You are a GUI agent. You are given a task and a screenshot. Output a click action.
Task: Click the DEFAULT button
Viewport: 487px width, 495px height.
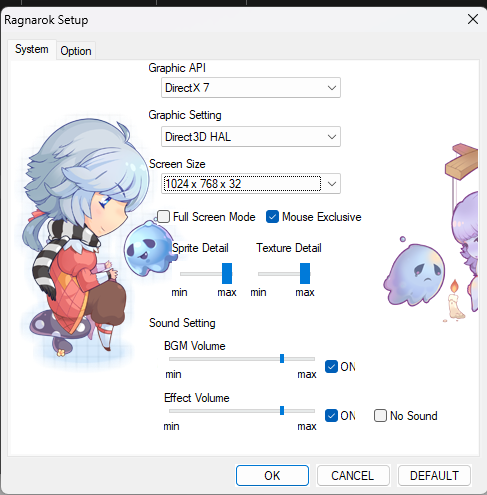(x=434, y=475)
